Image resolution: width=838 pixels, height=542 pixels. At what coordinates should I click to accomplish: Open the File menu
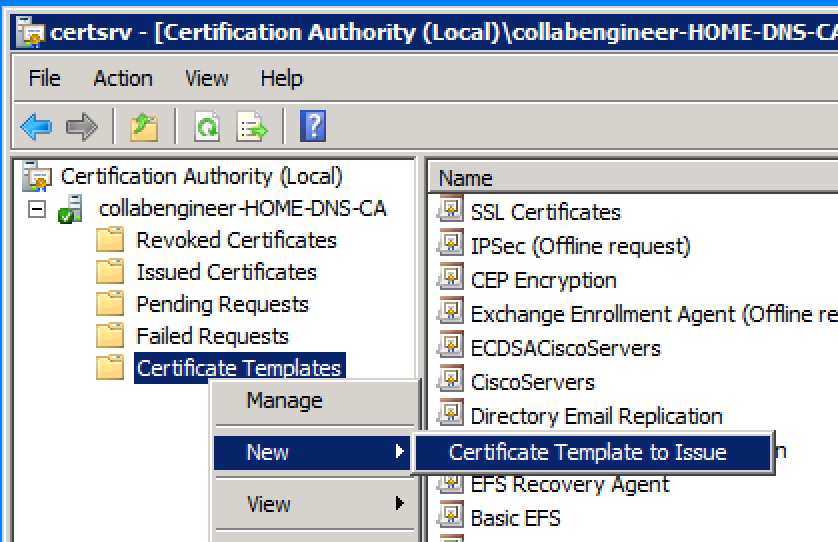44,78
